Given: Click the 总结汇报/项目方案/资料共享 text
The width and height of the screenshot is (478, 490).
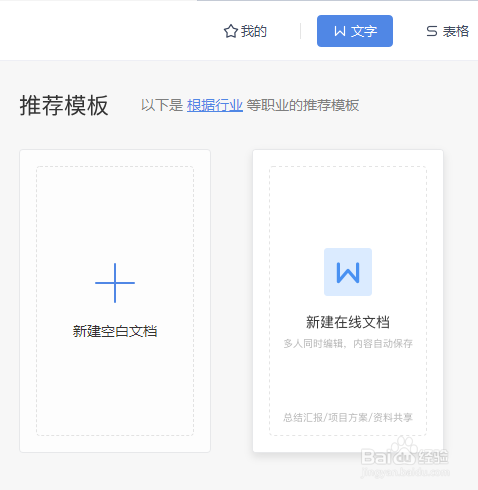Looking at the screenshot, I should click(348, 417).
